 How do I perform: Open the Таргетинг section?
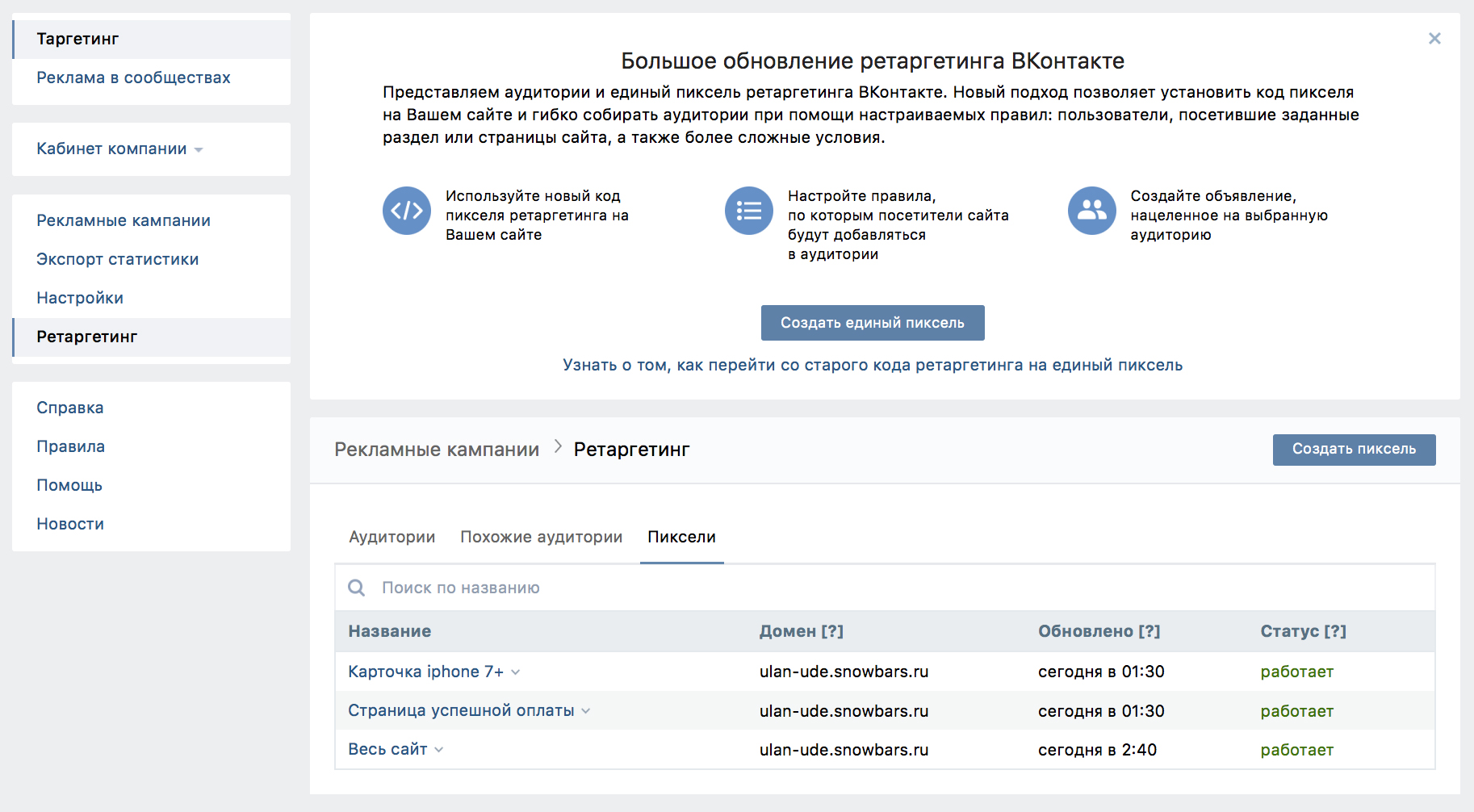[x=152, y=39]
